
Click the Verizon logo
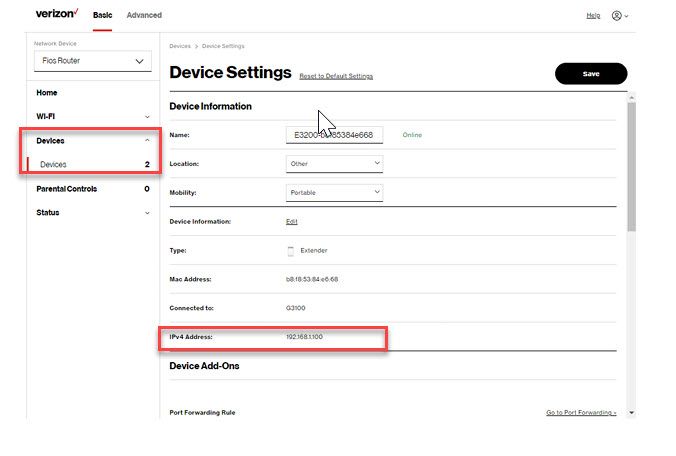[x=56, y=15]
